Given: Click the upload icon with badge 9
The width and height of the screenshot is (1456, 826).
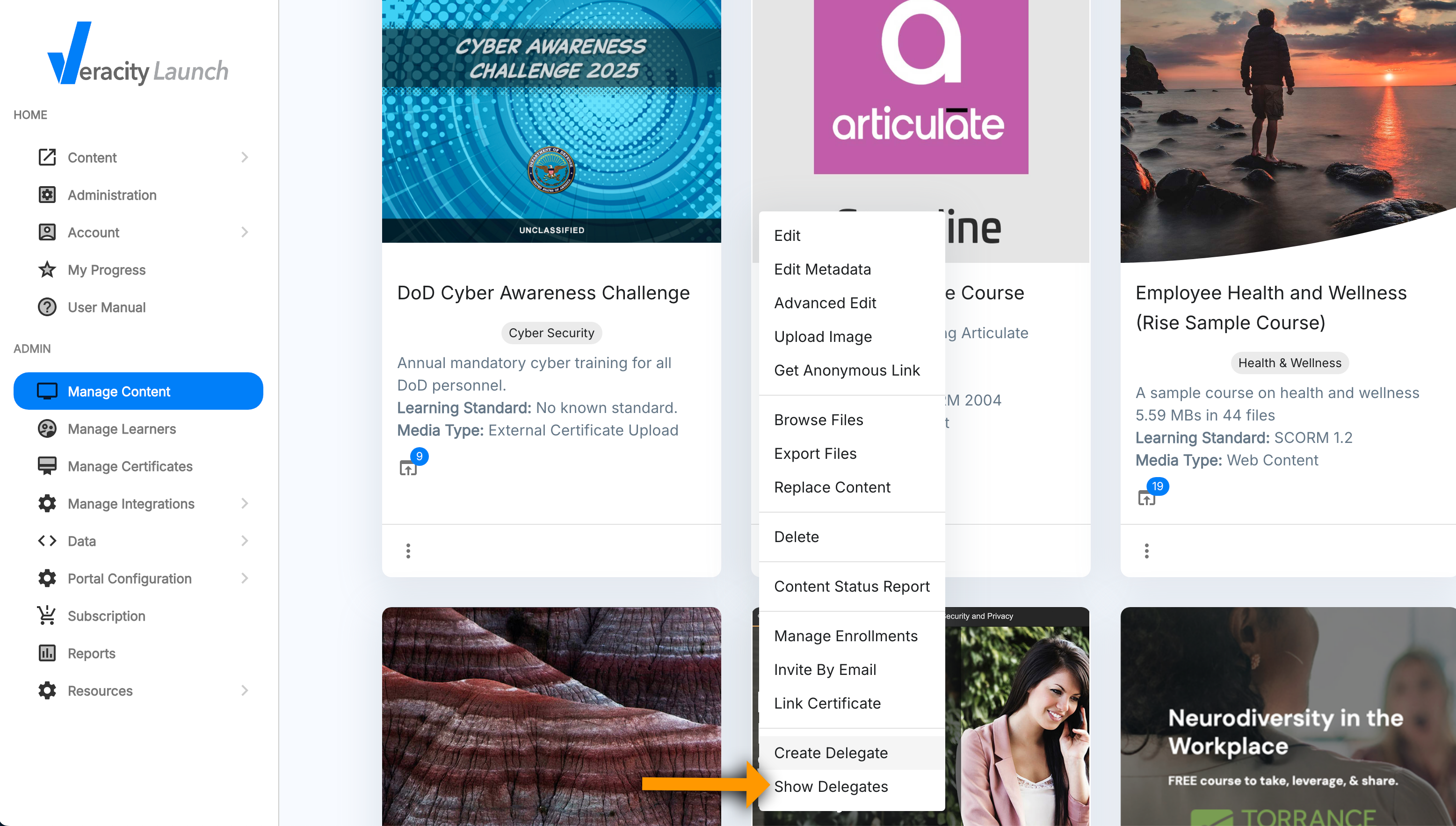Looking at the screenshot, I should pos(408,468).
